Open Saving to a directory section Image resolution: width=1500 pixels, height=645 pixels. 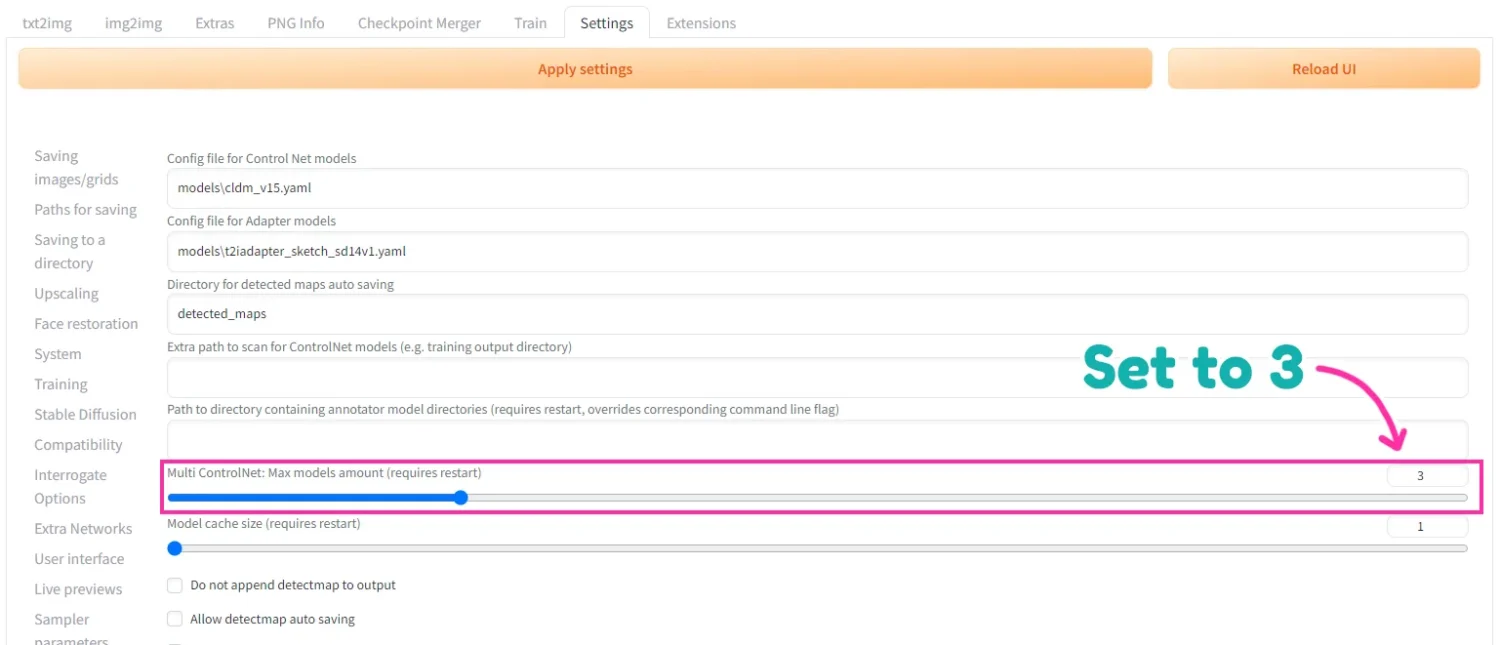[x=69, y=252]
